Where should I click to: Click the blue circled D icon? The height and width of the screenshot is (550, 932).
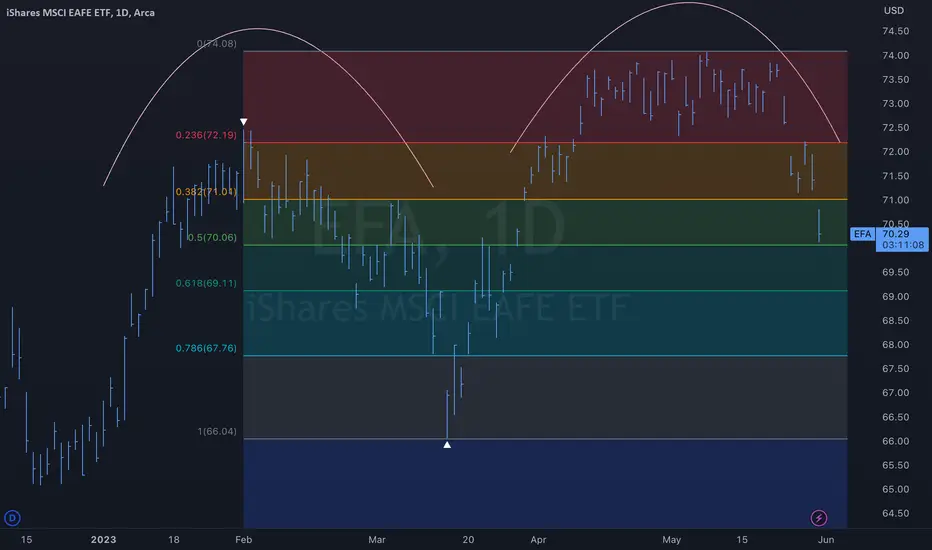pos(12,518)
